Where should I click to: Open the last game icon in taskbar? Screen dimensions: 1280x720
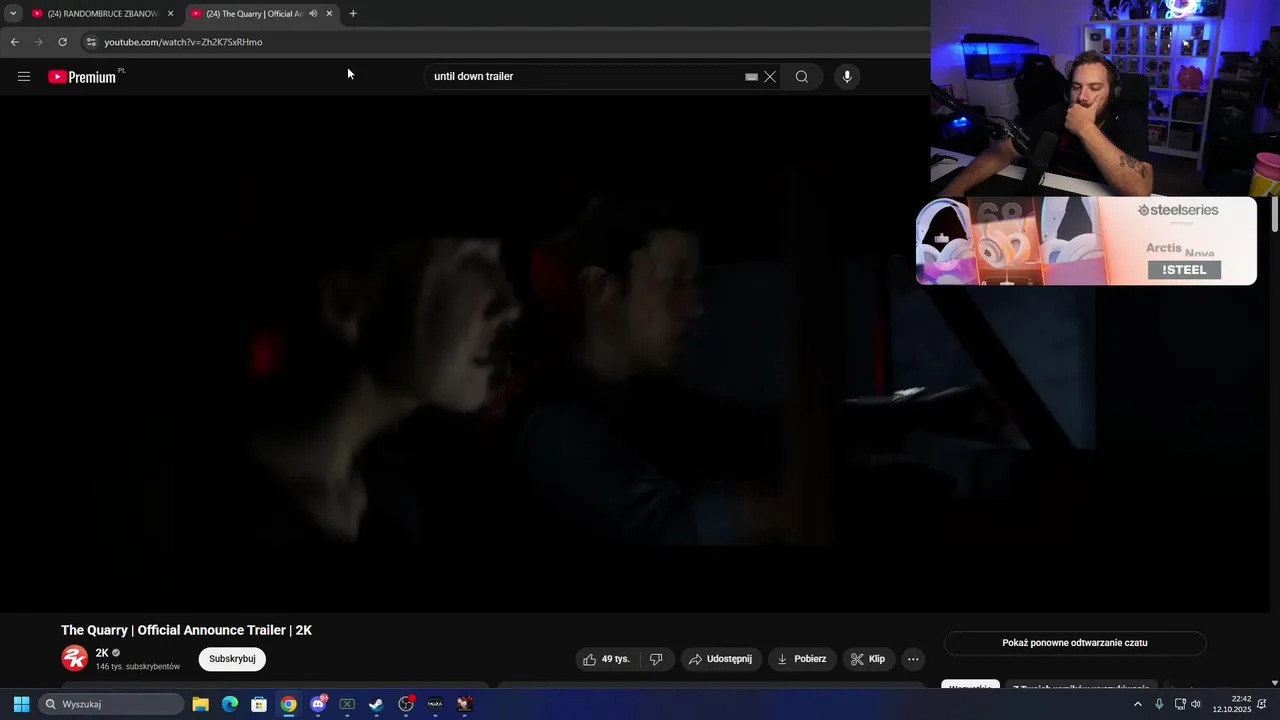coord(464,704)
